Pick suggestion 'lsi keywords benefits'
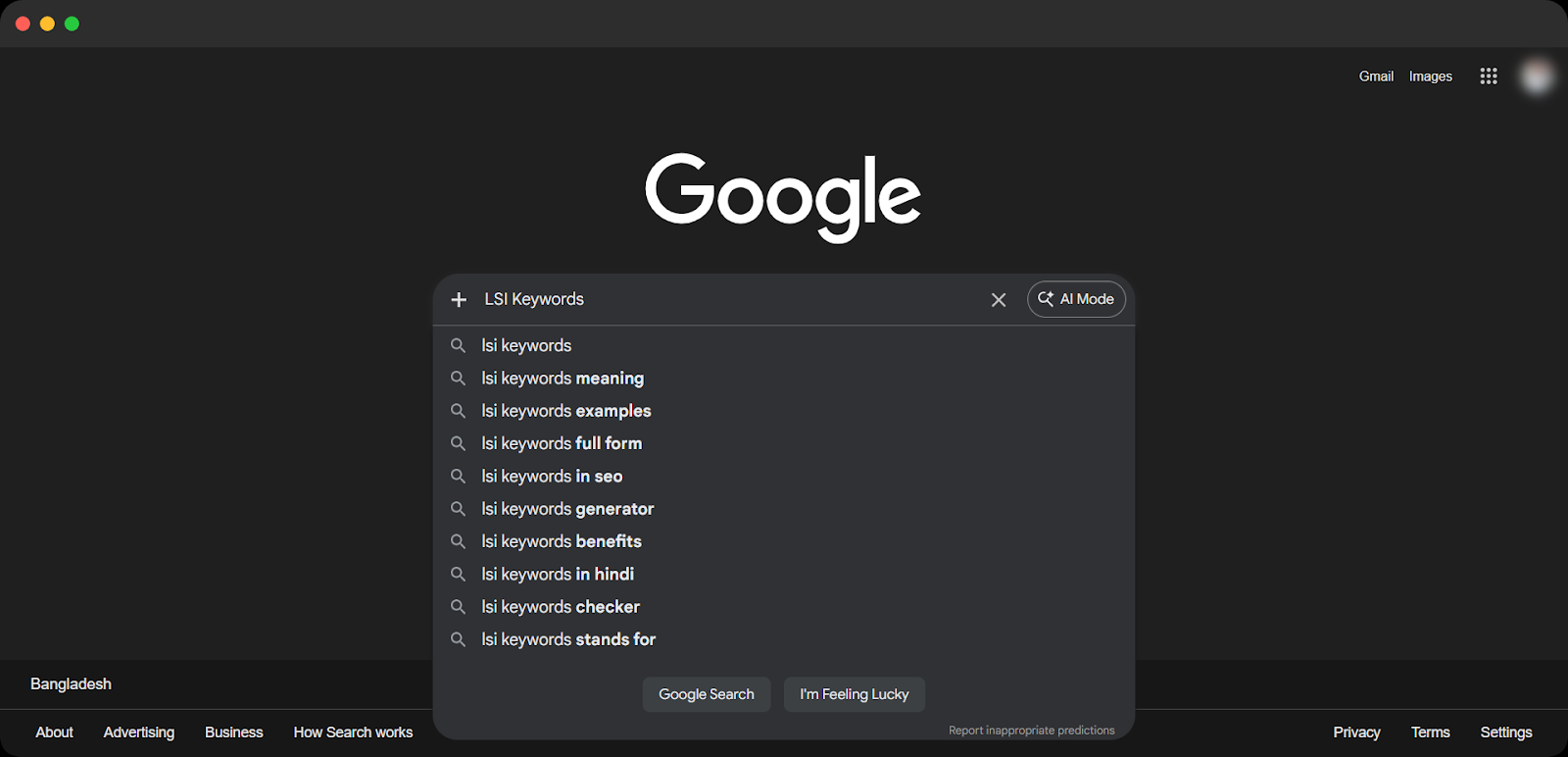Image resolution: width=1568 pixels, height=757 pixels. [784, 541]
